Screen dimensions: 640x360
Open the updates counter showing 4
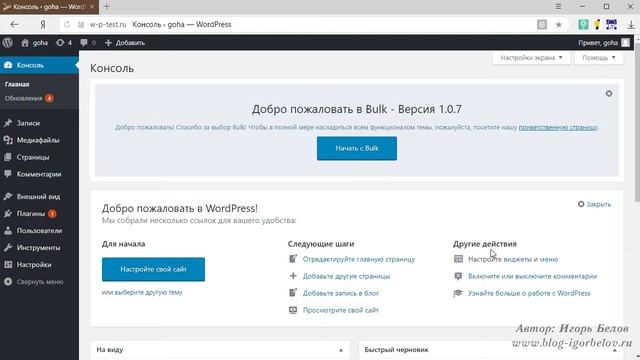[x=64, y=42]
